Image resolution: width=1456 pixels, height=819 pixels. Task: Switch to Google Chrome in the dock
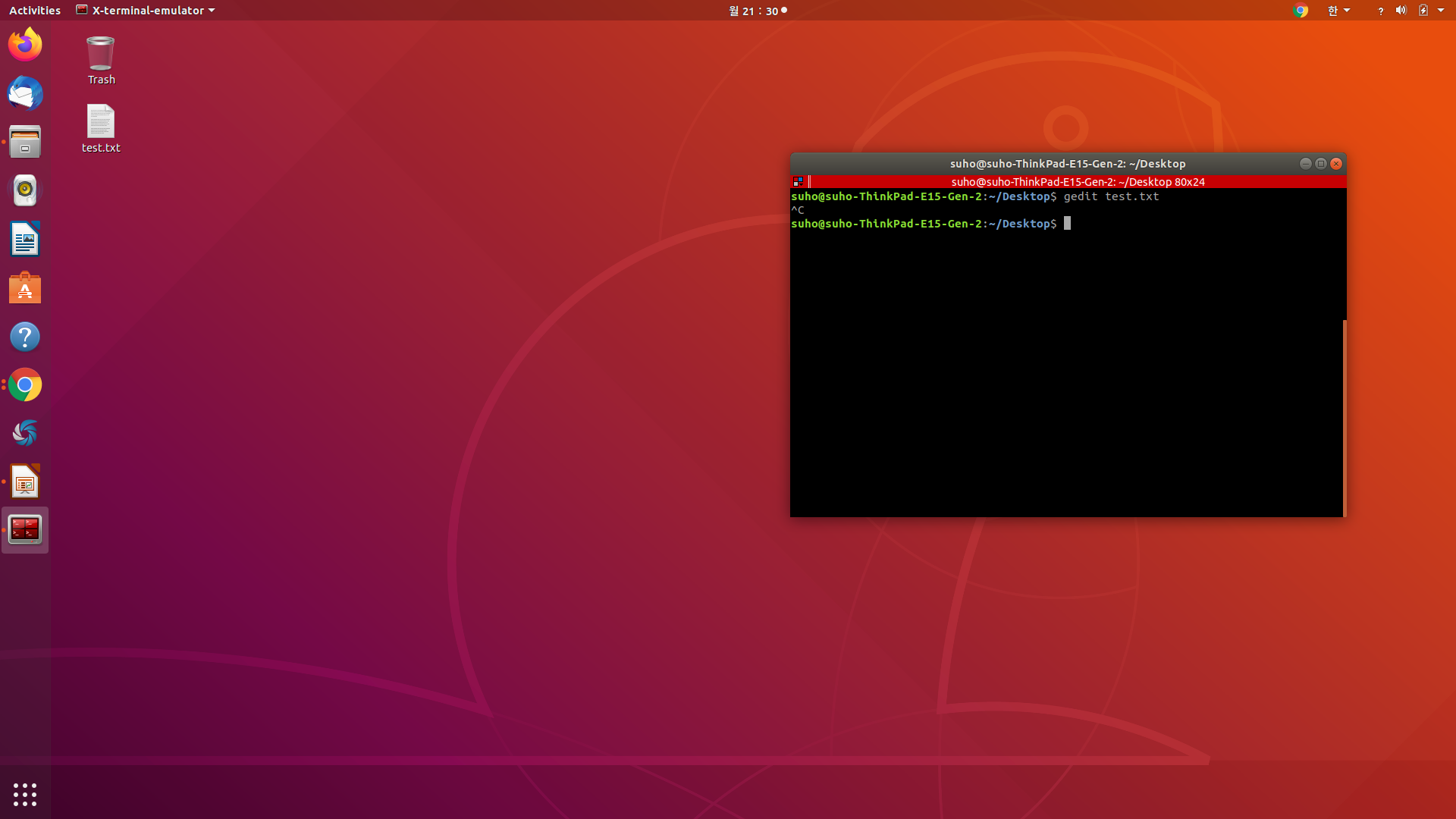pyautogui.click(x=25, y=385)
